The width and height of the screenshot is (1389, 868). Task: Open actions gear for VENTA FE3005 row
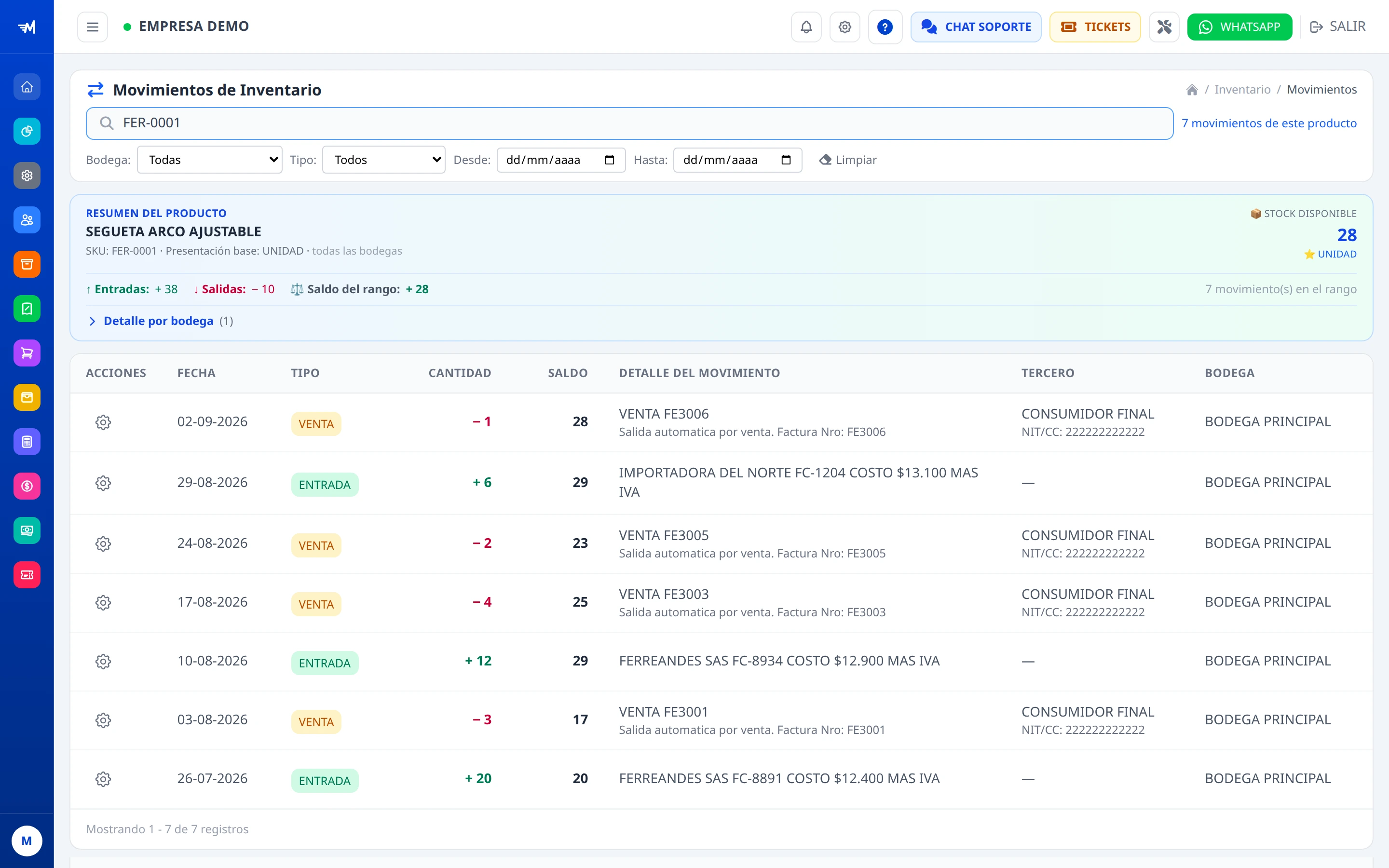[x=103, y=543]
